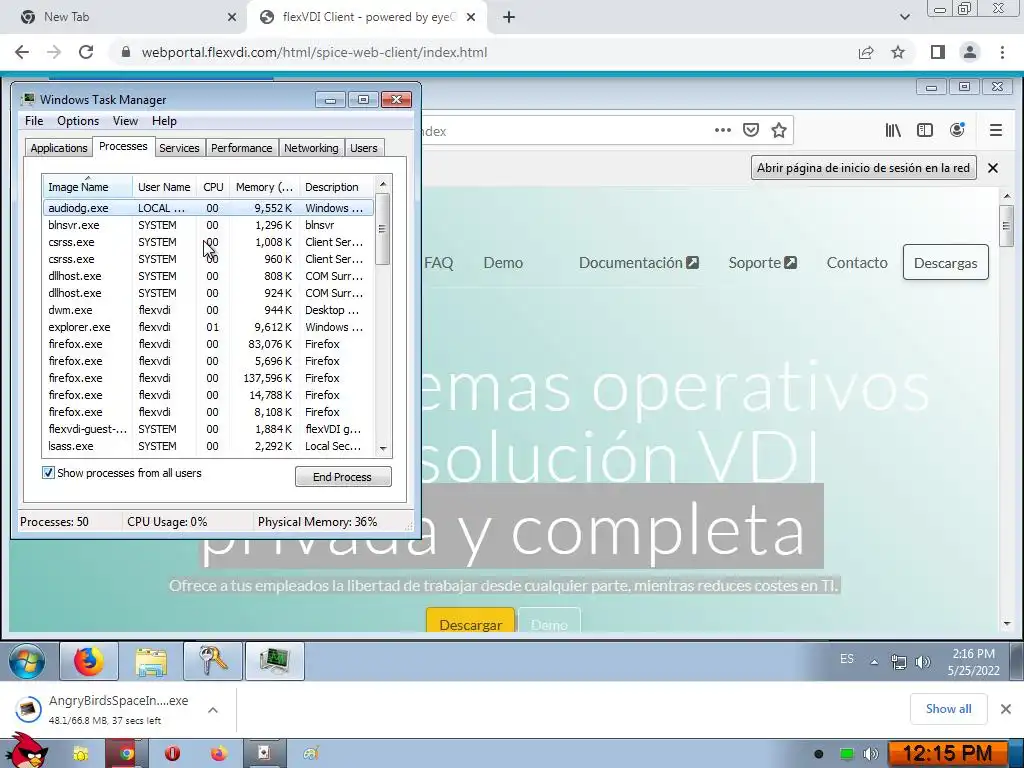Switch to the Services tab

tap(179, 148)
